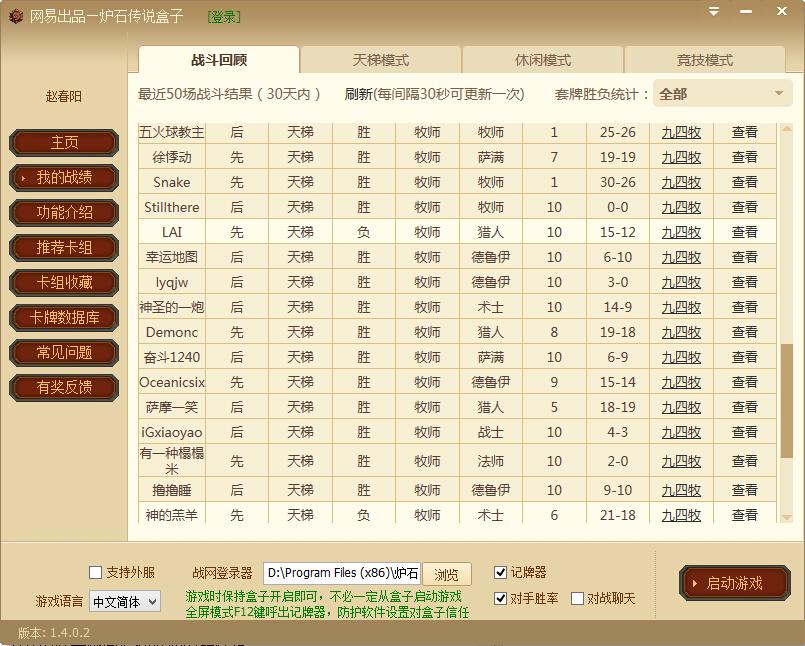Open 九四牧 deck link in Snake row
This screenshot has height=646, width=805.
pyautogui.click(x=681, y=182)
